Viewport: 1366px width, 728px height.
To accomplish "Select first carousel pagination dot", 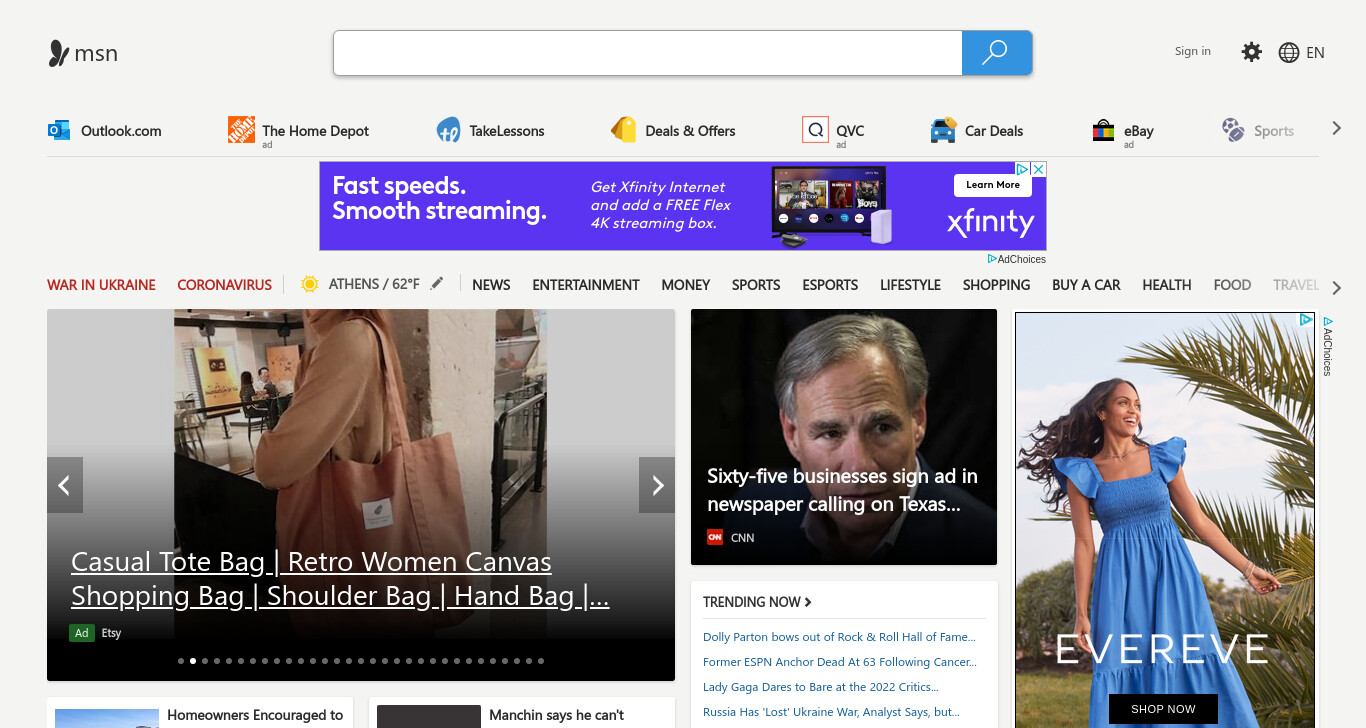I will tap(181, 661).
